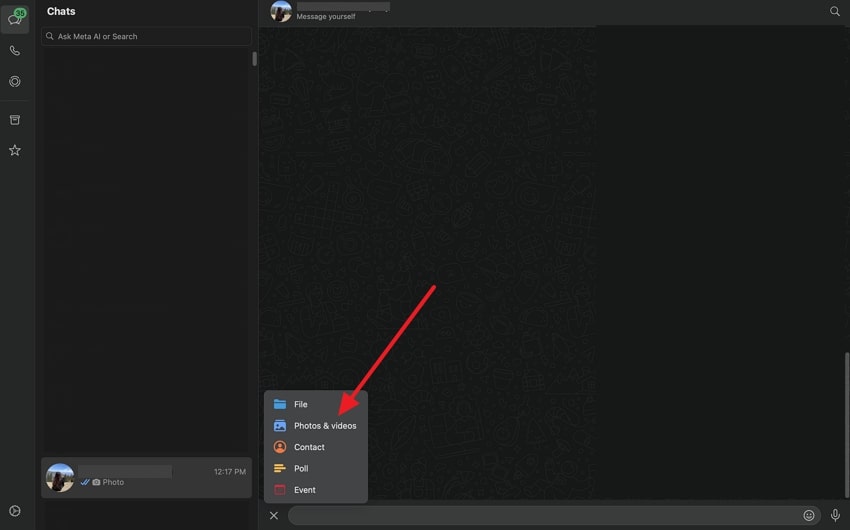
Task: Click the Ask Meta AI or Search field
Action: coord(147,37)
